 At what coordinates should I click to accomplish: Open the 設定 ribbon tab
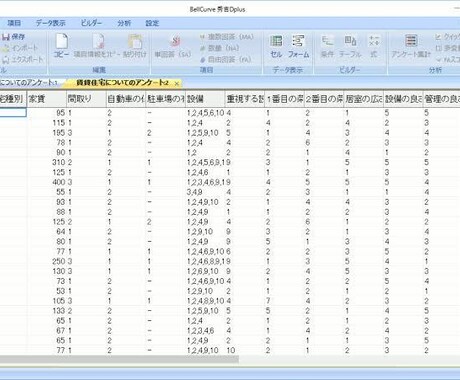[152, 23]
